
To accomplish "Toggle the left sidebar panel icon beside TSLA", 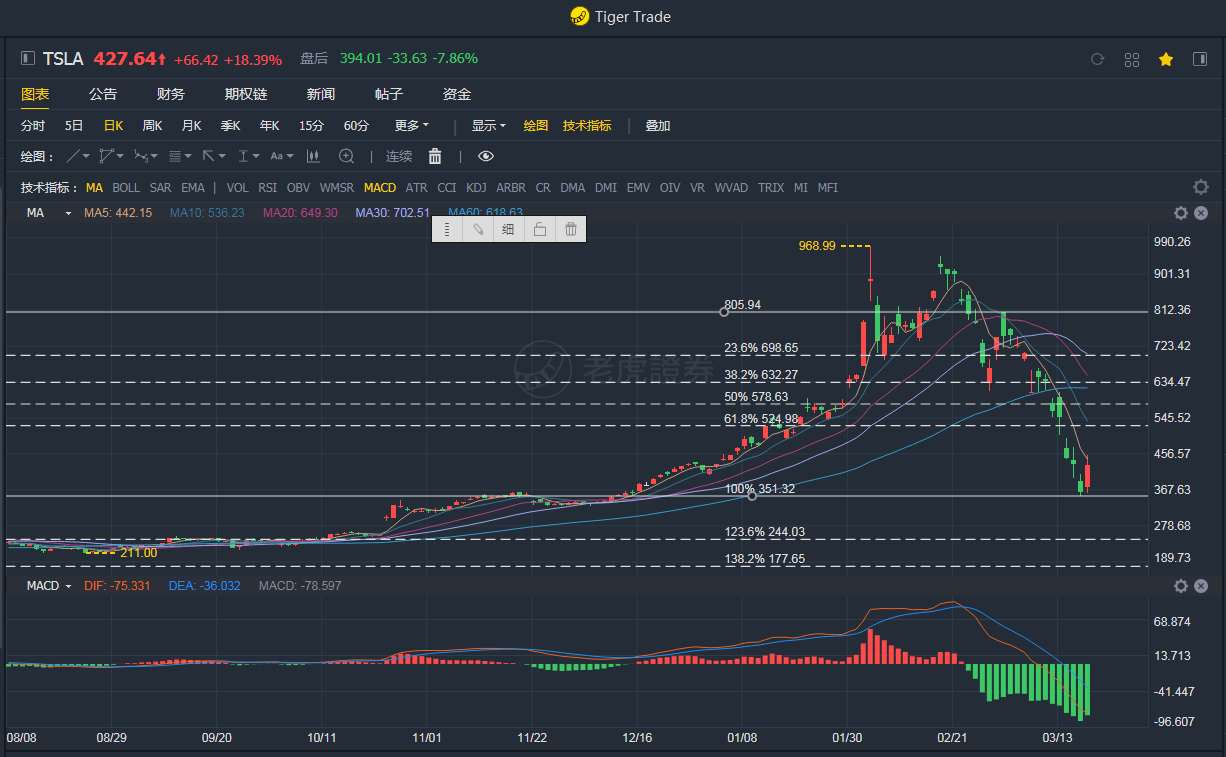I will pyautogui.click(x=28, y=59).
